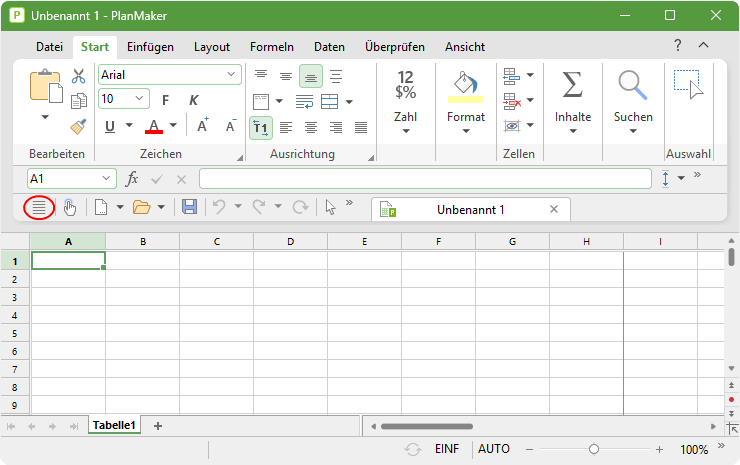Add new sheet with plus button
Image resolution: width=740 pixels, height=465 pixels.
pos(158,426)
